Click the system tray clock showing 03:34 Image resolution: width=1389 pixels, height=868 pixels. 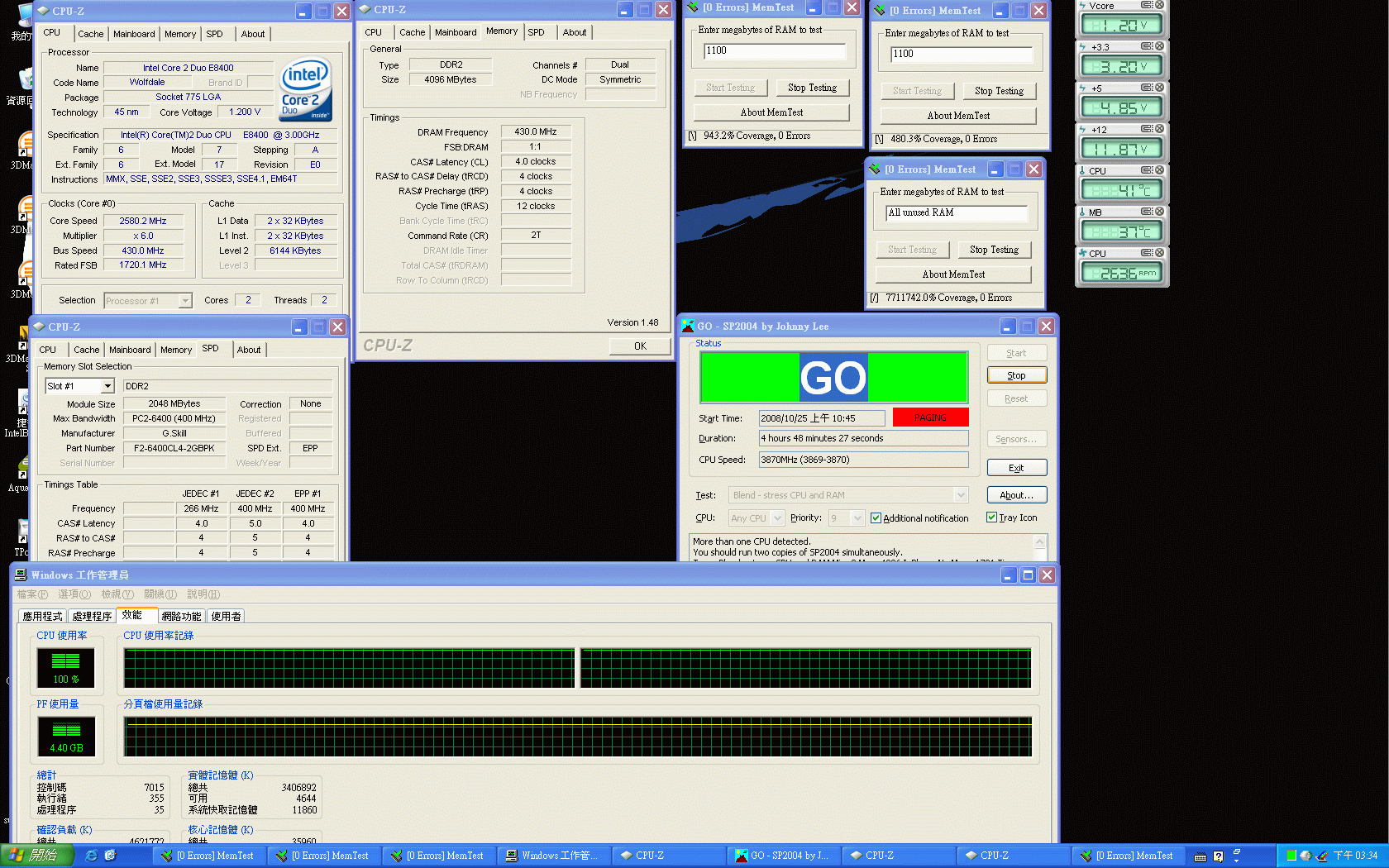tap(1355, 856)
